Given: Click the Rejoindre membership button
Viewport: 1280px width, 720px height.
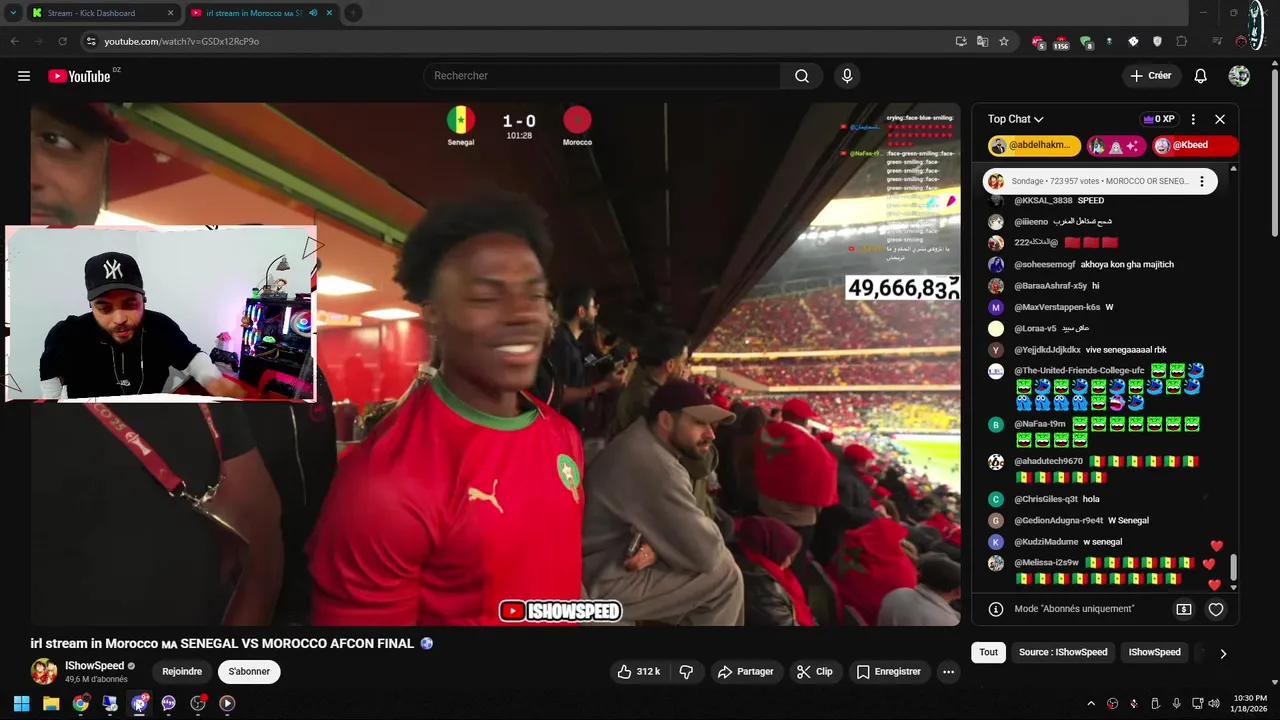Looking at the screenshot, I should click(x=182, y=672).
